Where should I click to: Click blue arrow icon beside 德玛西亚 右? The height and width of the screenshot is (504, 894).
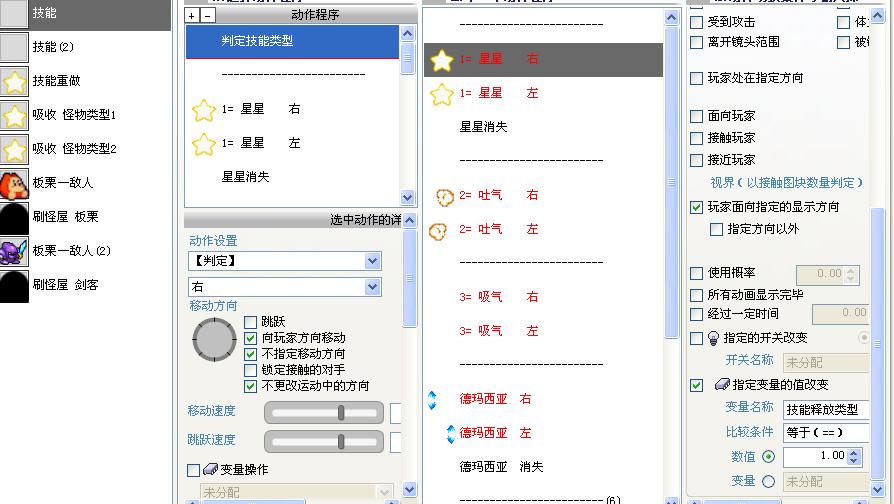[x=432, y=400]
